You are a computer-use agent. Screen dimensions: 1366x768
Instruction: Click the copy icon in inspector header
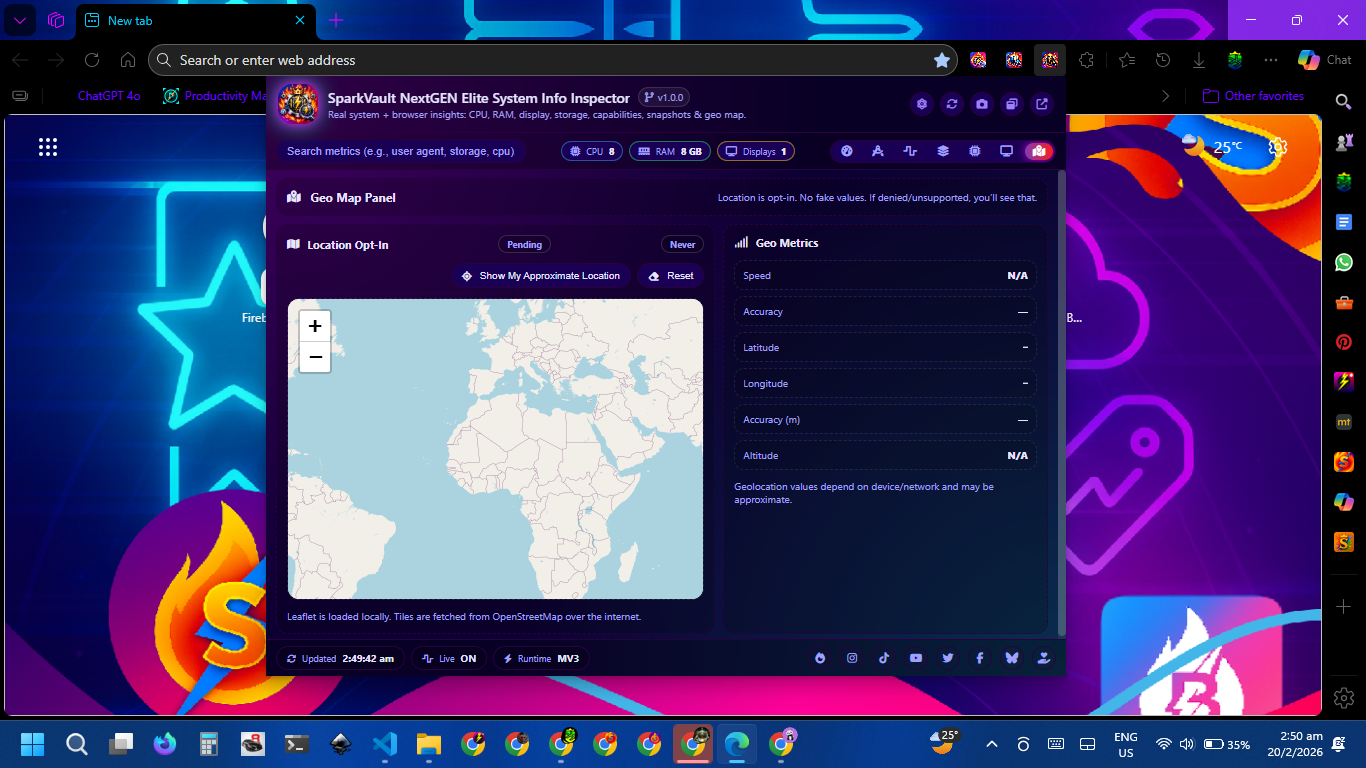click(1012, 104)
